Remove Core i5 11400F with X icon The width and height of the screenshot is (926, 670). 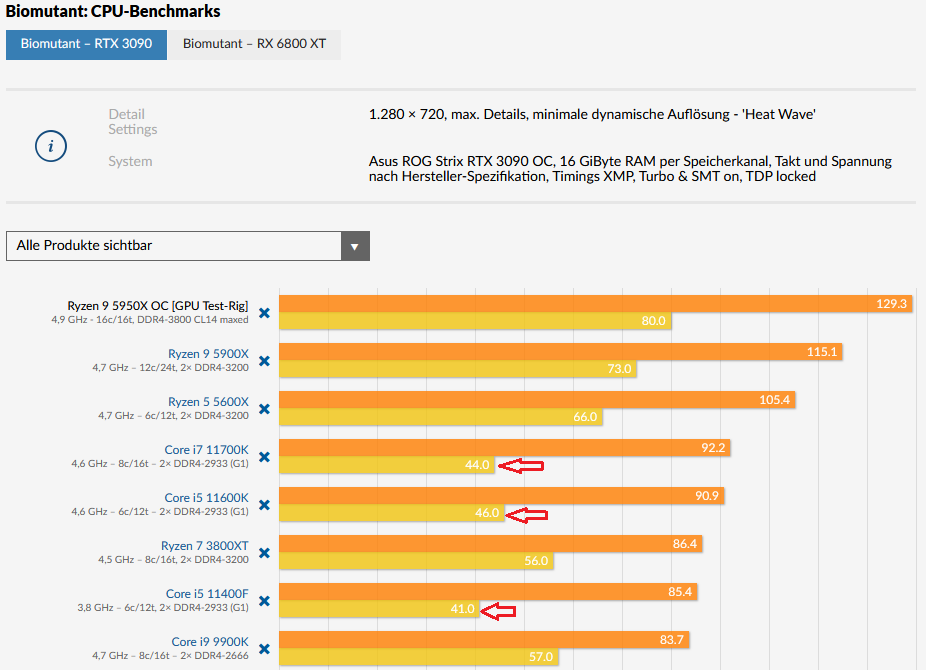(x=265, y=601)
